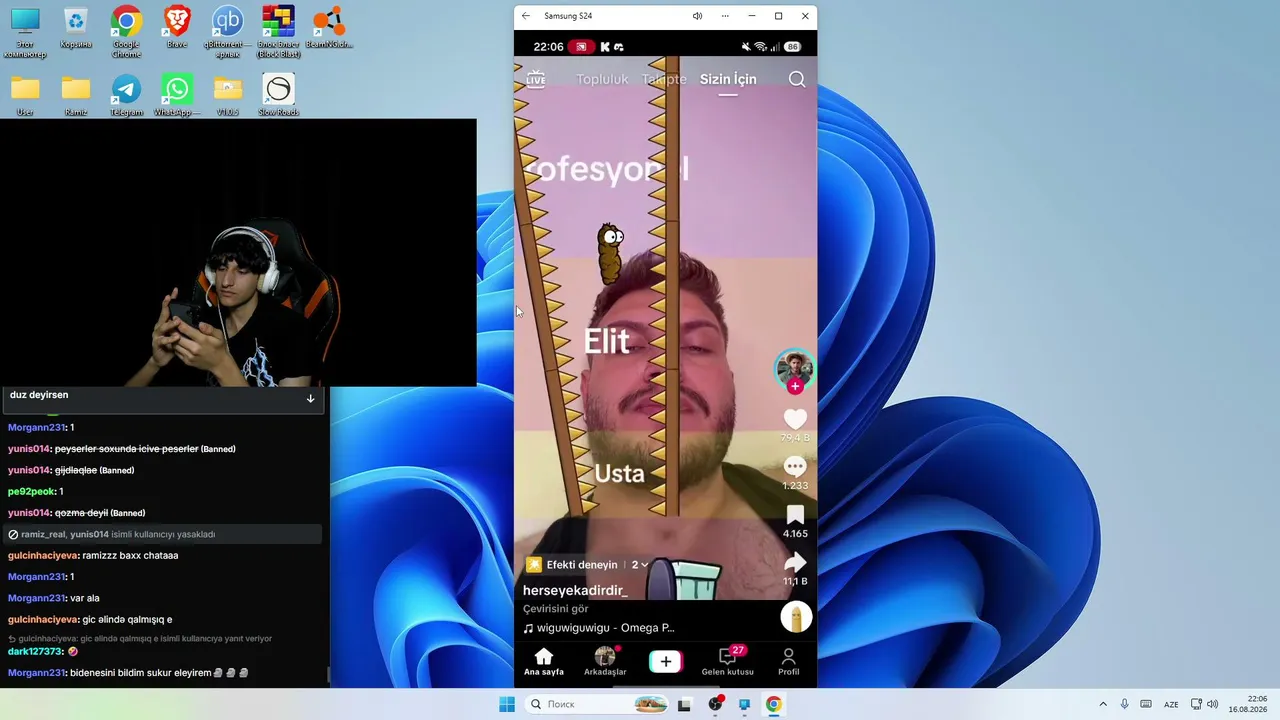Go back in Samsung S24 window
Viewport: 1280px width, 720px height.
point(526,16)
